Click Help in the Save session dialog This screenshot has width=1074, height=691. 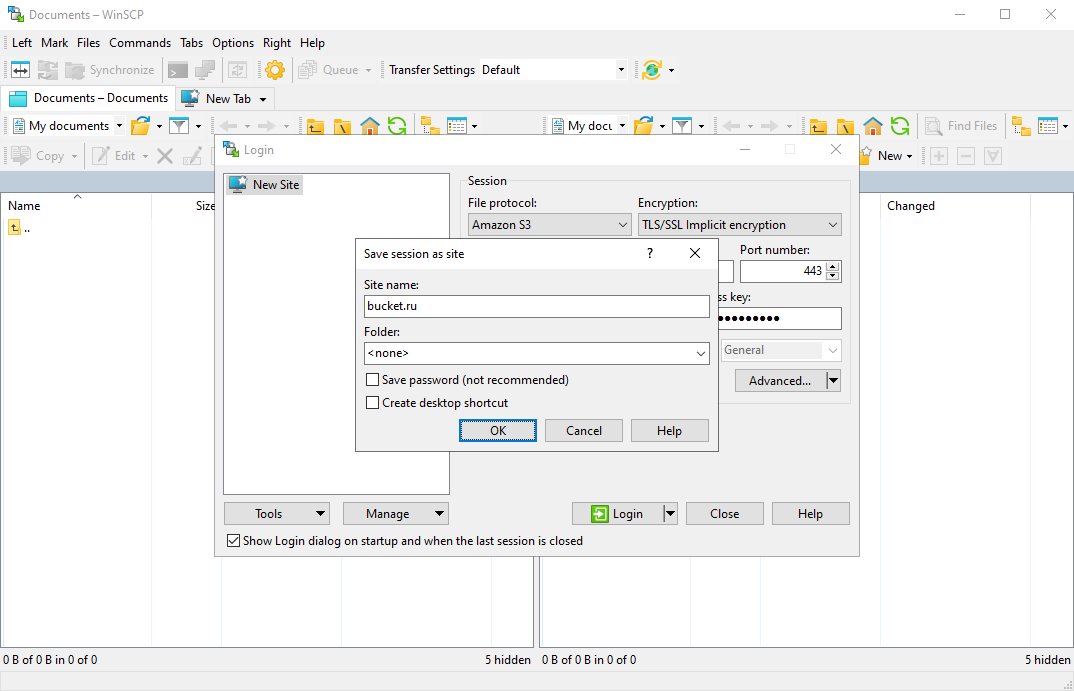[x=669, y=431]
